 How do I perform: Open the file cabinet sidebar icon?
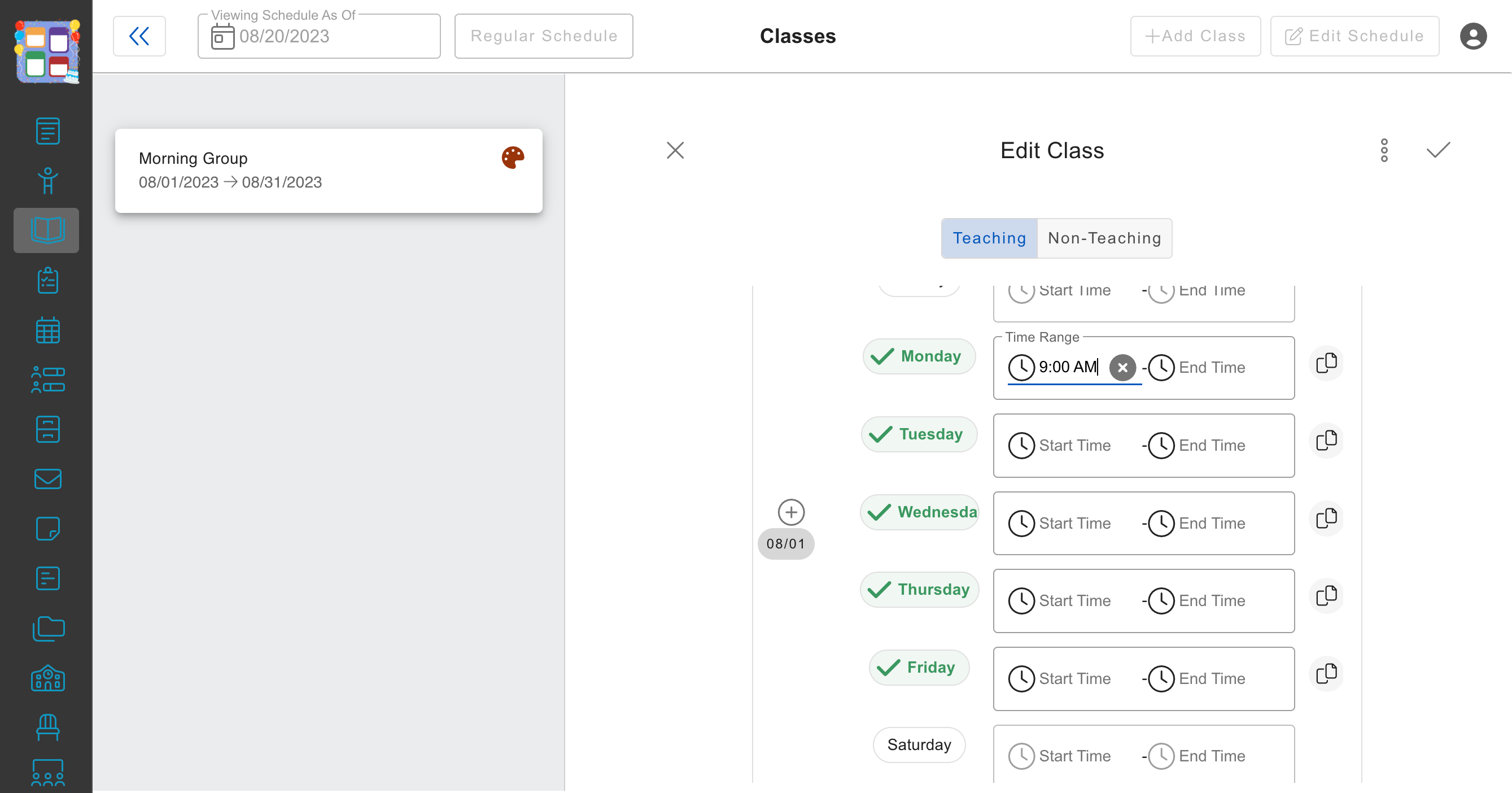coord(47,430)
